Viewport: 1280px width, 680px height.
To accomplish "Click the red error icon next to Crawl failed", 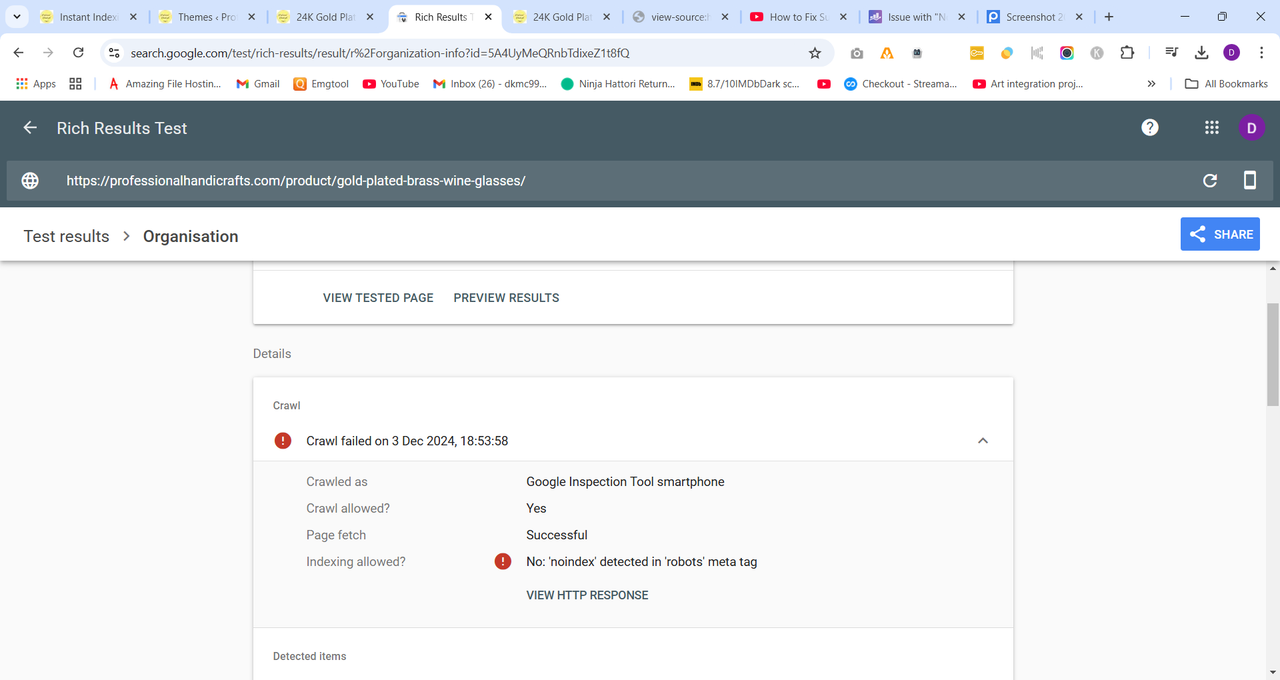I will point(283,441).
